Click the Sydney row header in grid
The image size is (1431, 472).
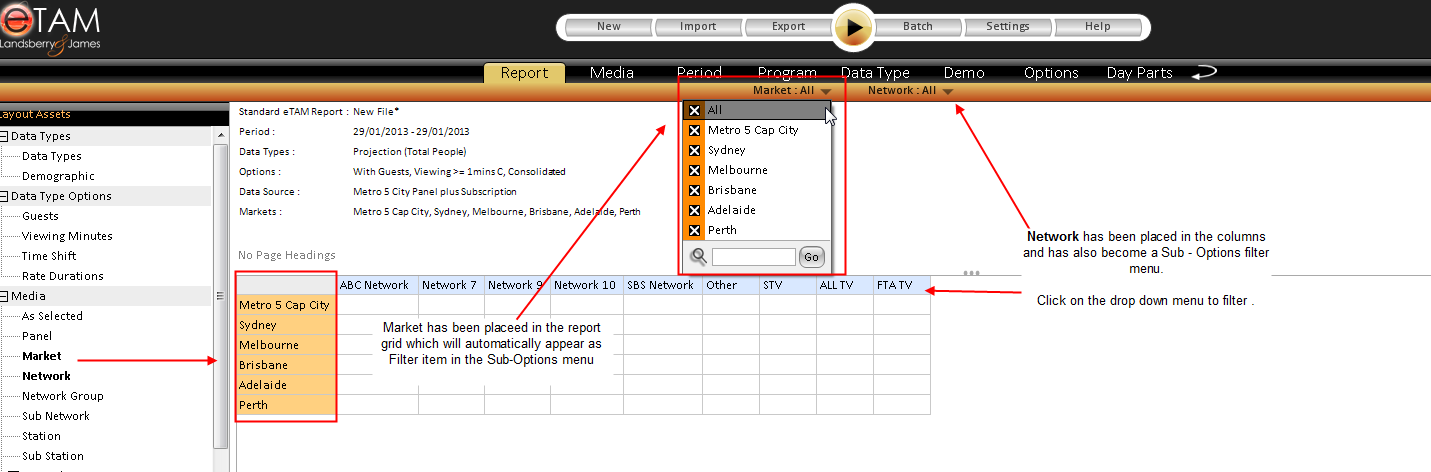286,325
